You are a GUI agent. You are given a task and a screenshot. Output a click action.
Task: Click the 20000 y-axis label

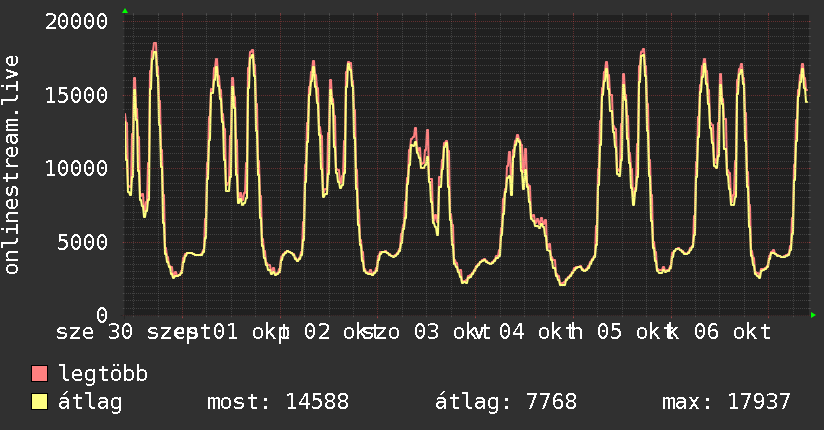pos(76,22)
